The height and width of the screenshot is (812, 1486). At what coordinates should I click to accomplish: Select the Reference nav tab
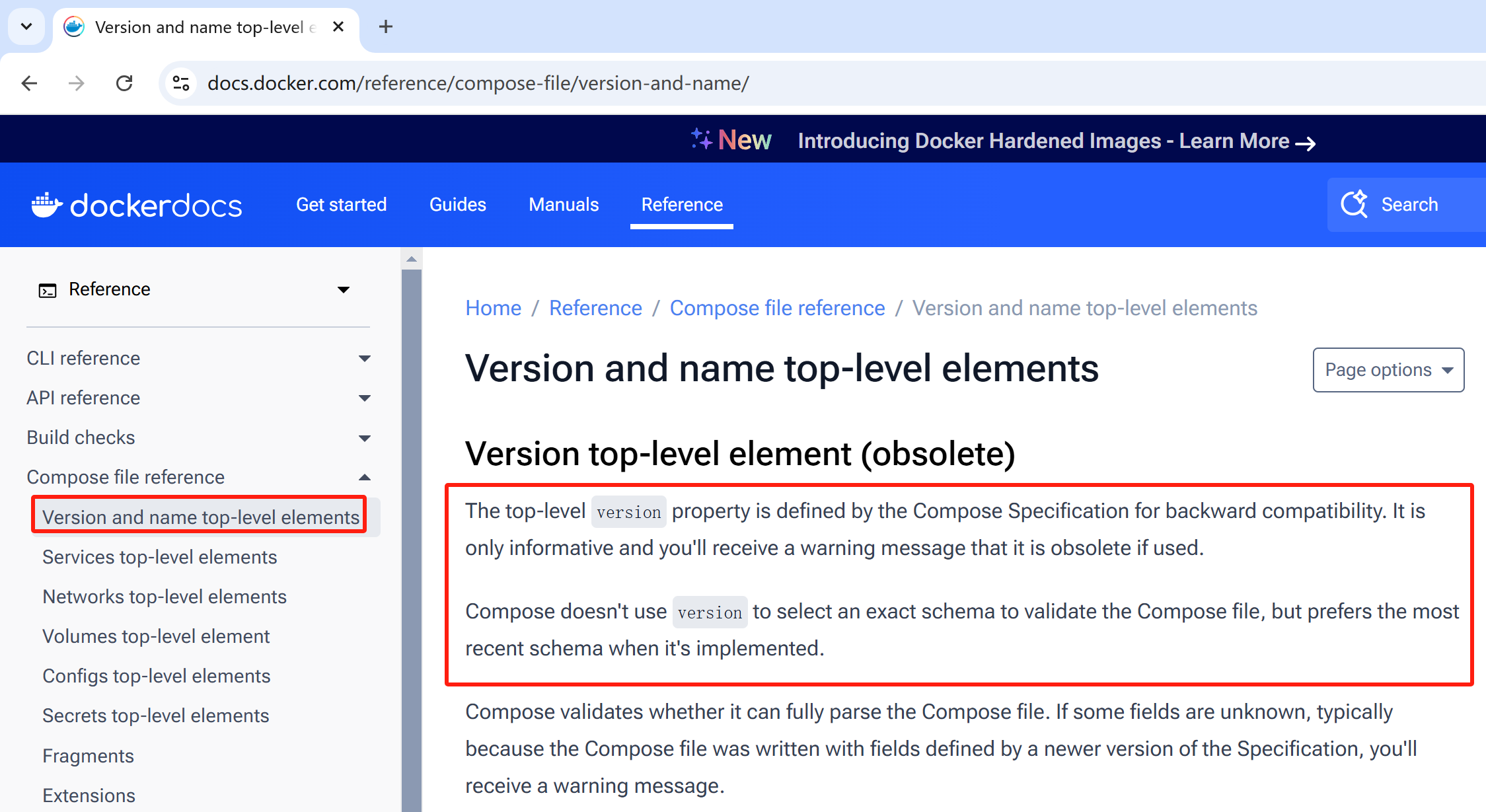click(682, 205)
